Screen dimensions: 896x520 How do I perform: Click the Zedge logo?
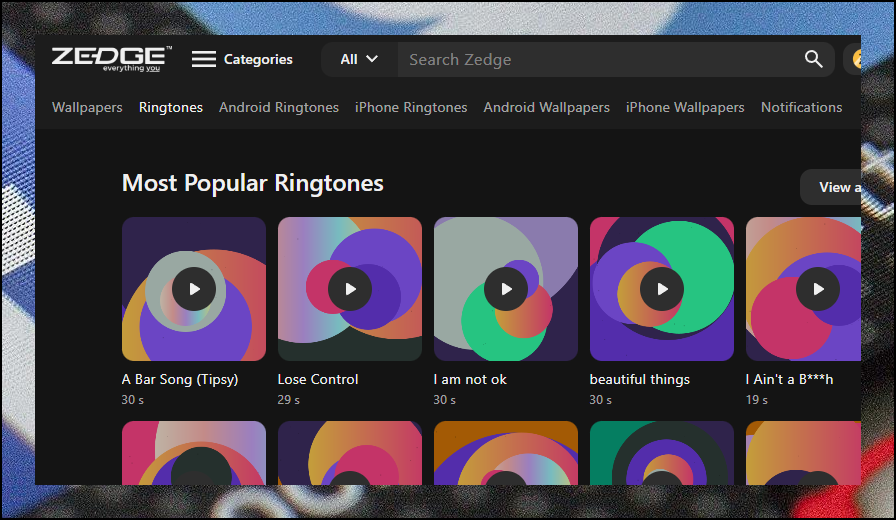(111, 59)
